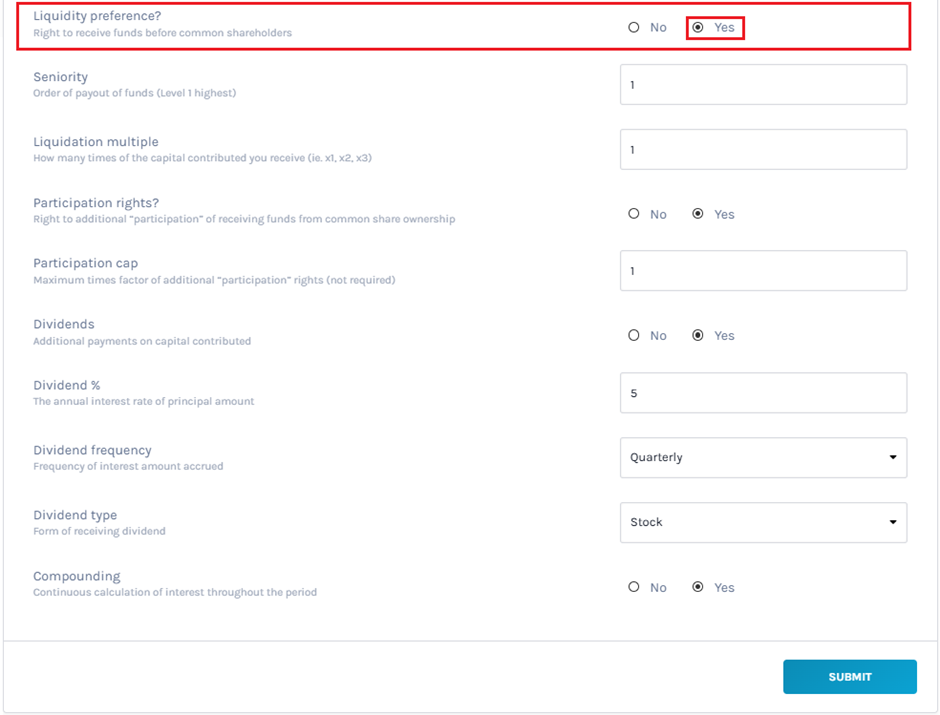Select No for Participation rights

tap(634, 214)
